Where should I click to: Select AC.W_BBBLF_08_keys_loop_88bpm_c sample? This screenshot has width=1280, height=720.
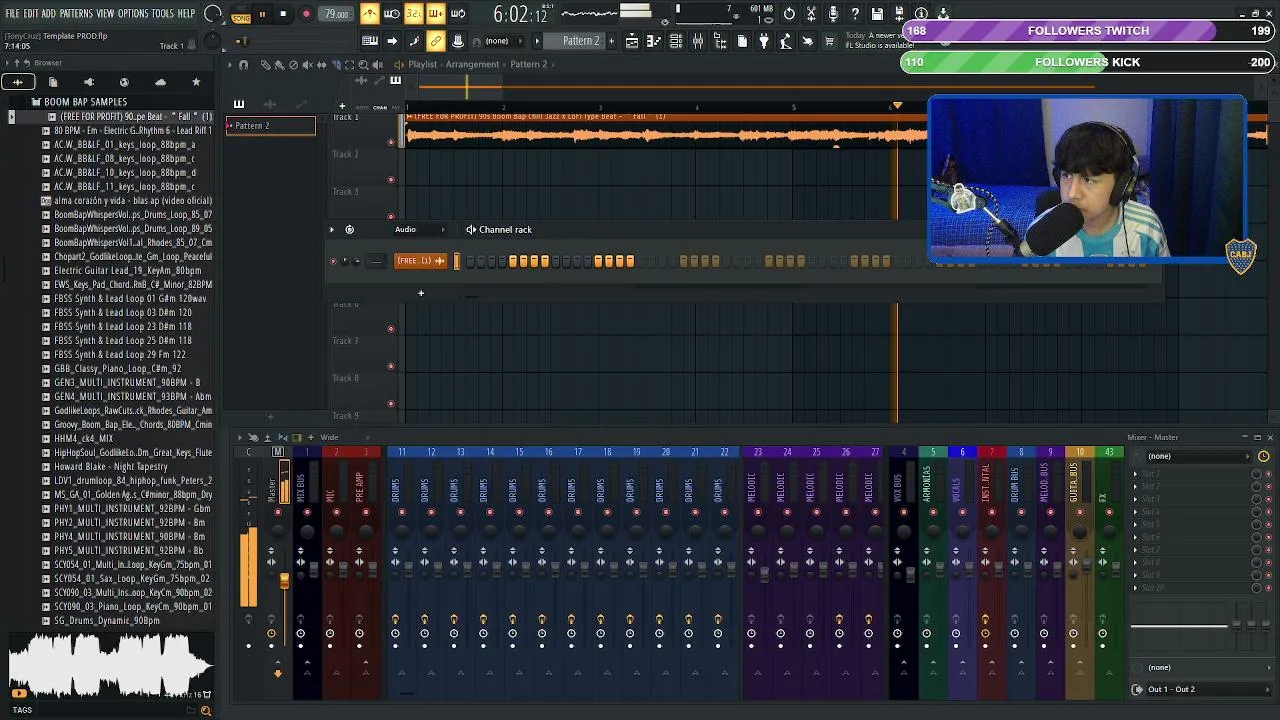pyautogui.click(x=124, y=158)
